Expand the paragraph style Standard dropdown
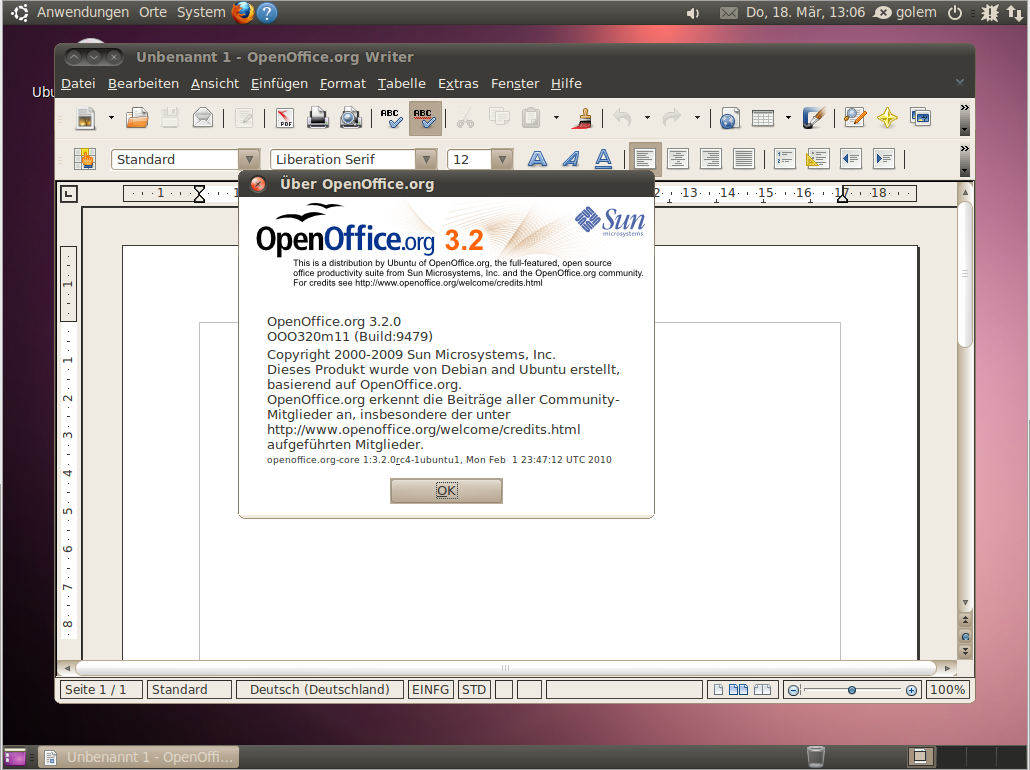 coord(249,158)
